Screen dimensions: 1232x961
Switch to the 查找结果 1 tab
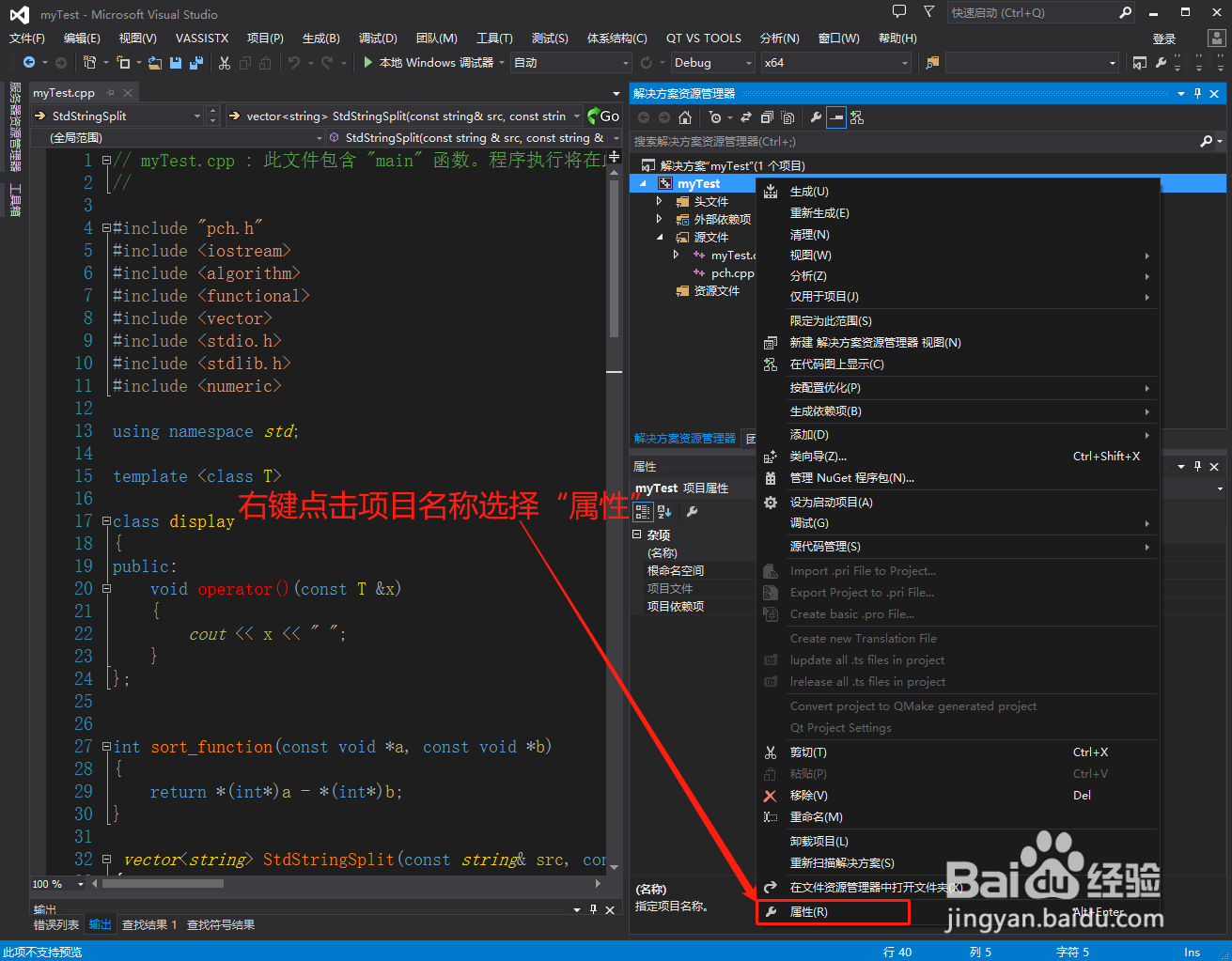click(149, 925)
